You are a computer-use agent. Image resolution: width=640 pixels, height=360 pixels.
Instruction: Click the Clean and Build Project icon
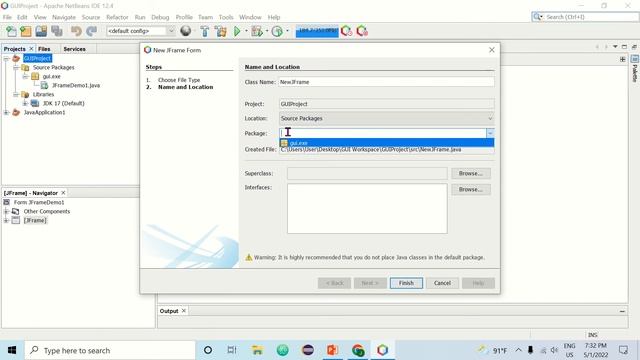(221, 31)
